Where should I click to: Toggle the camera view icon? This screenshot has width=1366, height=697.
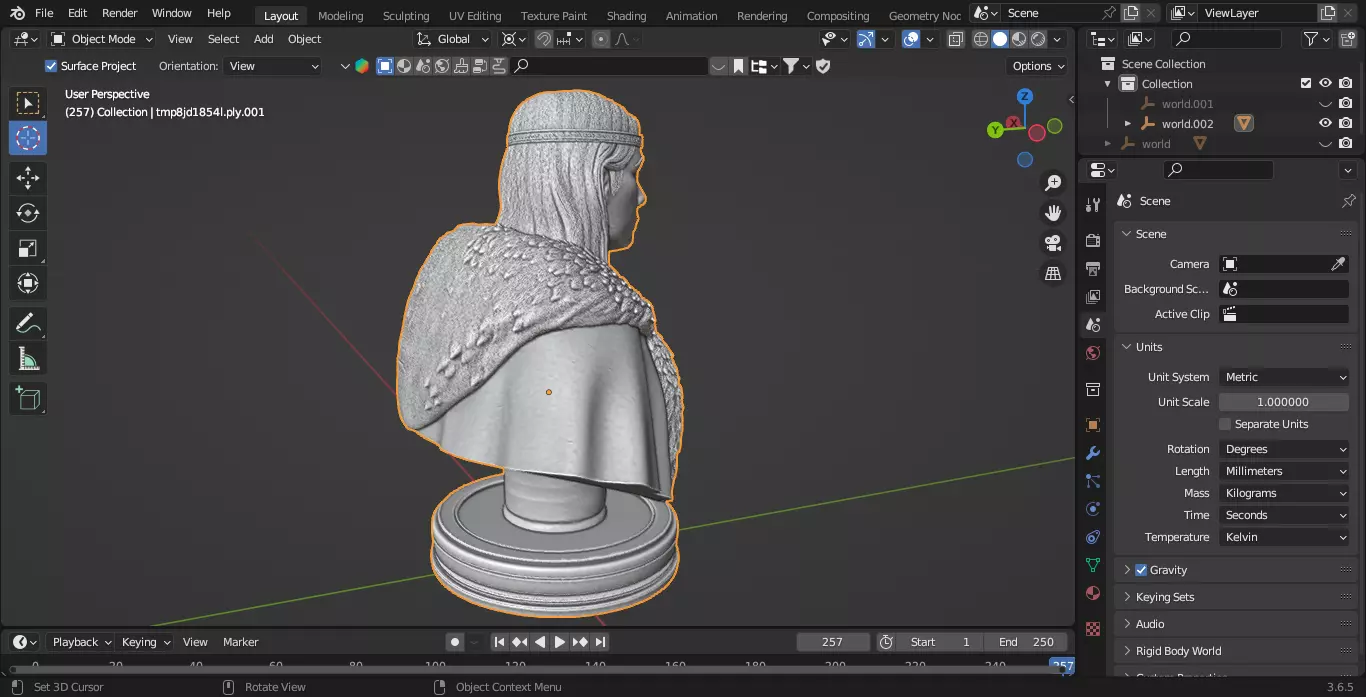1053,243
